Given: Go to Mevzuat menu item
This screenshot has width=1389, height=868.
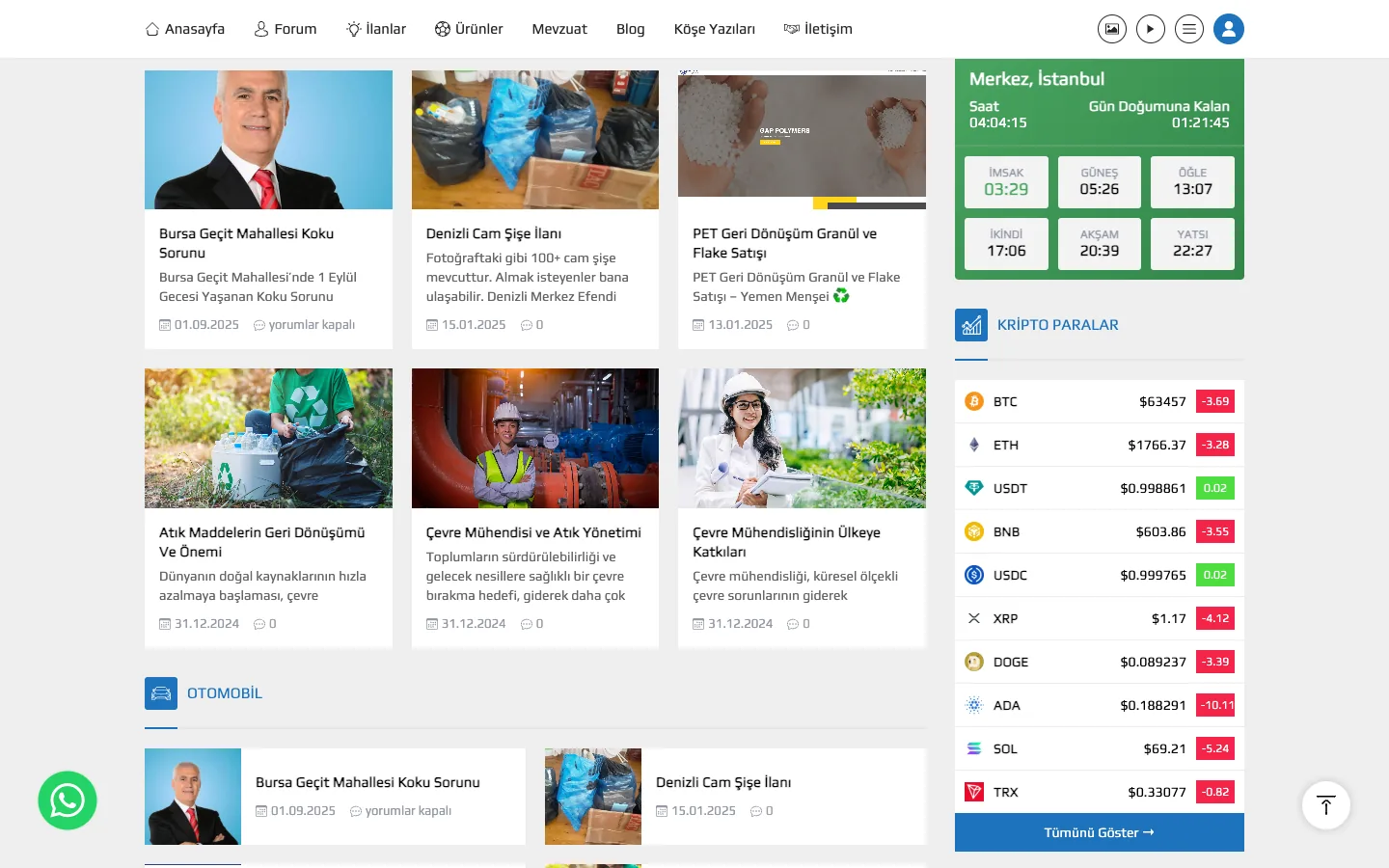Looking at the screenshot, I should point(559,29).
